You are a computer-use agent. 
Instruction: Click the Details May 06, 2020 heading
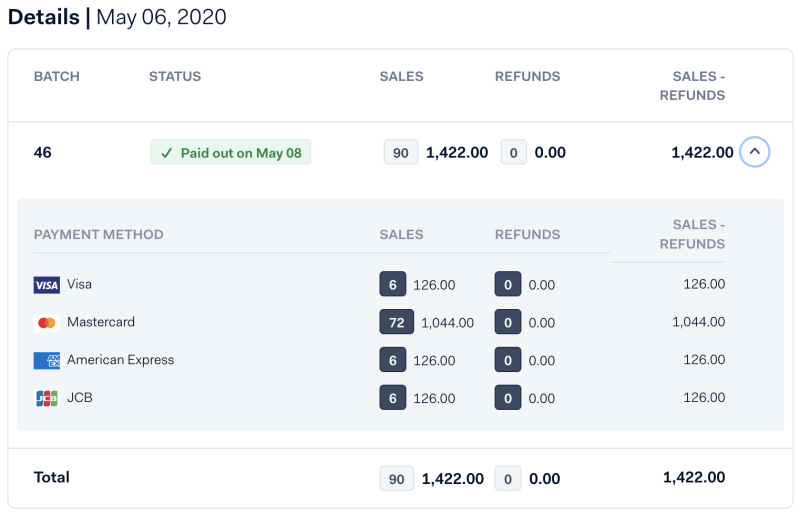(x=117, y=17)
